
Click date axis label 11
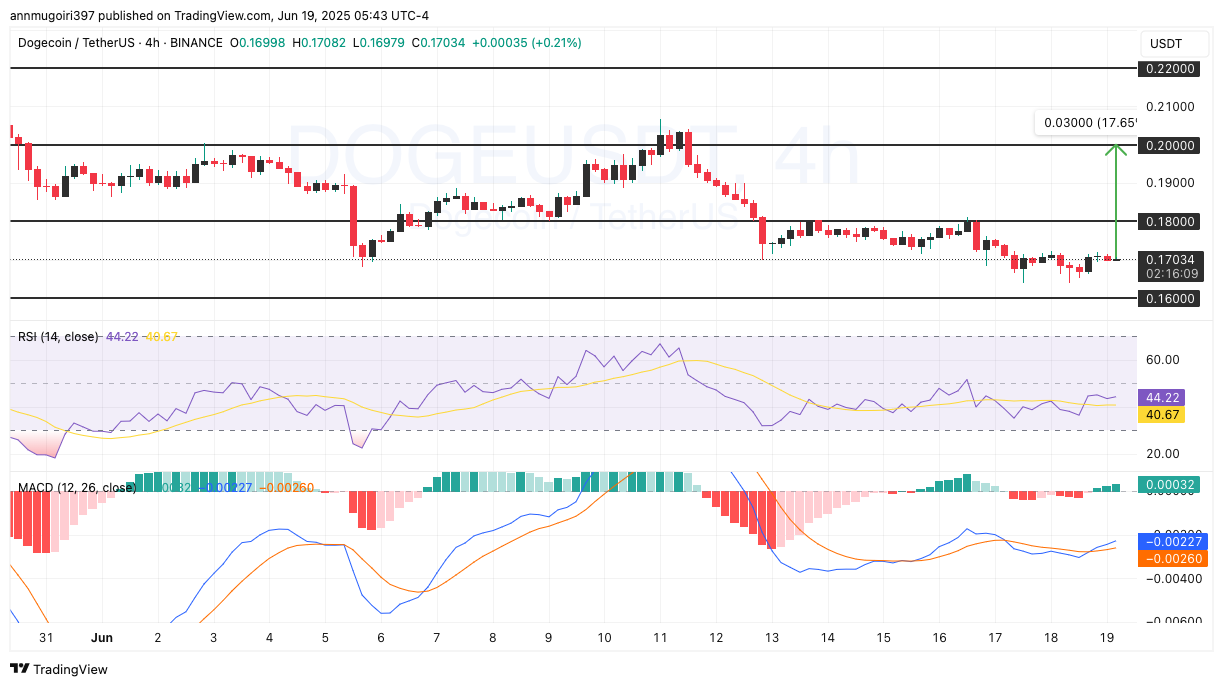660,637
